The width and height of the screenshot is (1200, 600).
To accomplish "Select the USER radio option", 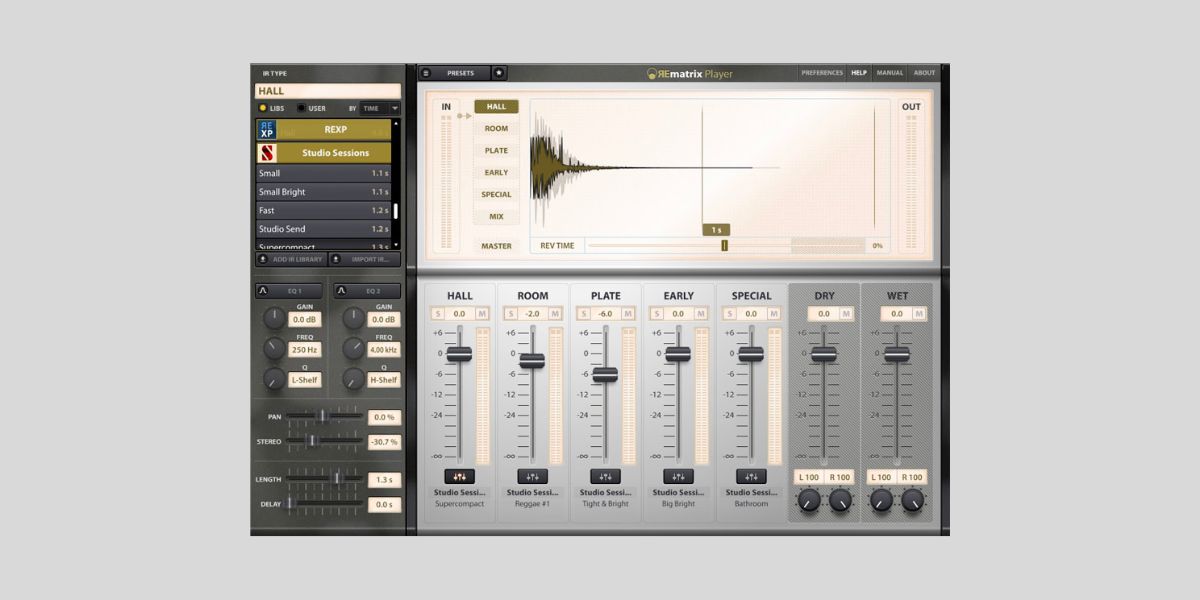I will pos(301,108).
